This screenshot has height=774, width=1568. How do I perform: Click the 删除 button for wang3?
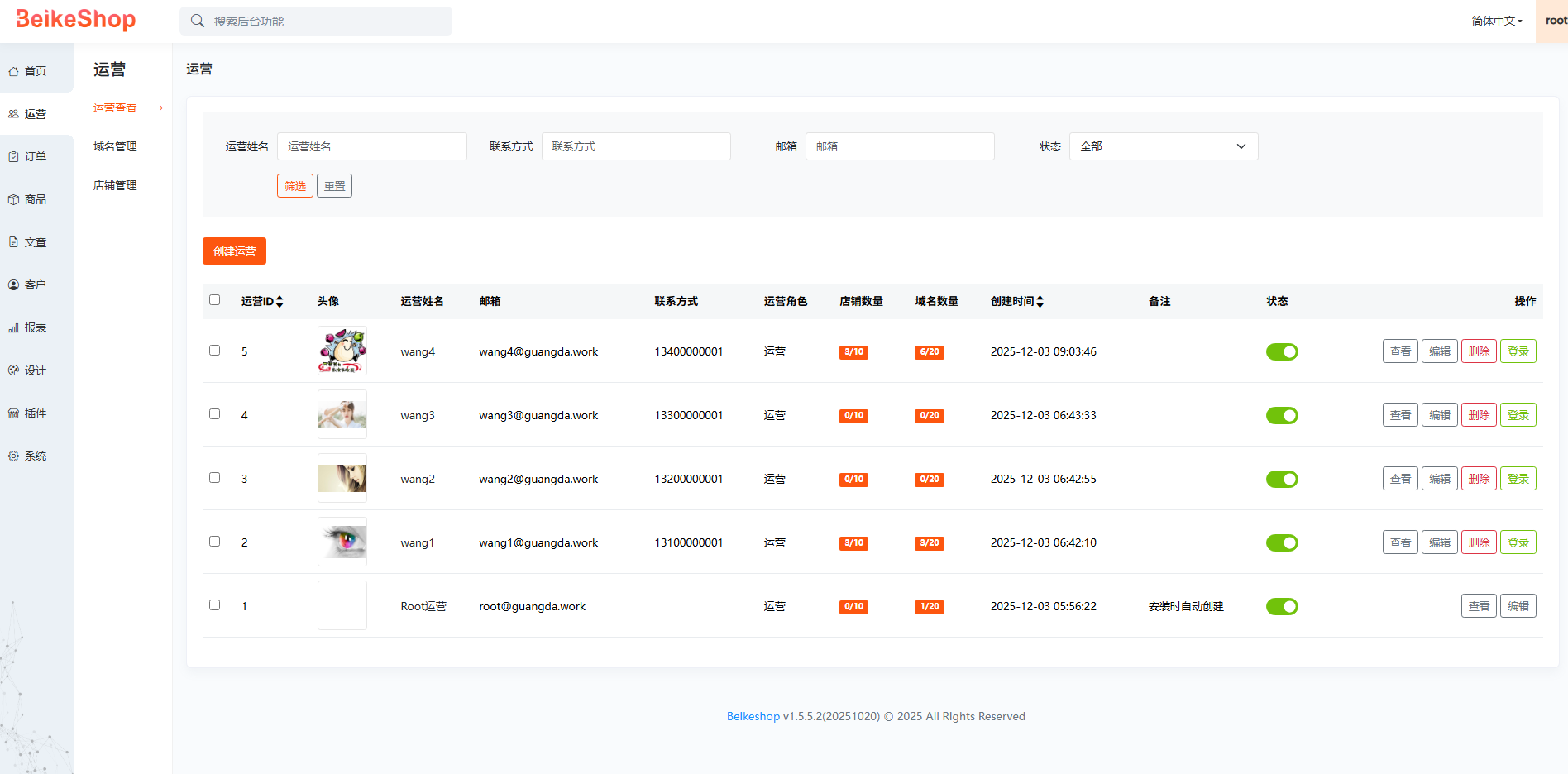pyautogui.click(x=1478, y=415)
